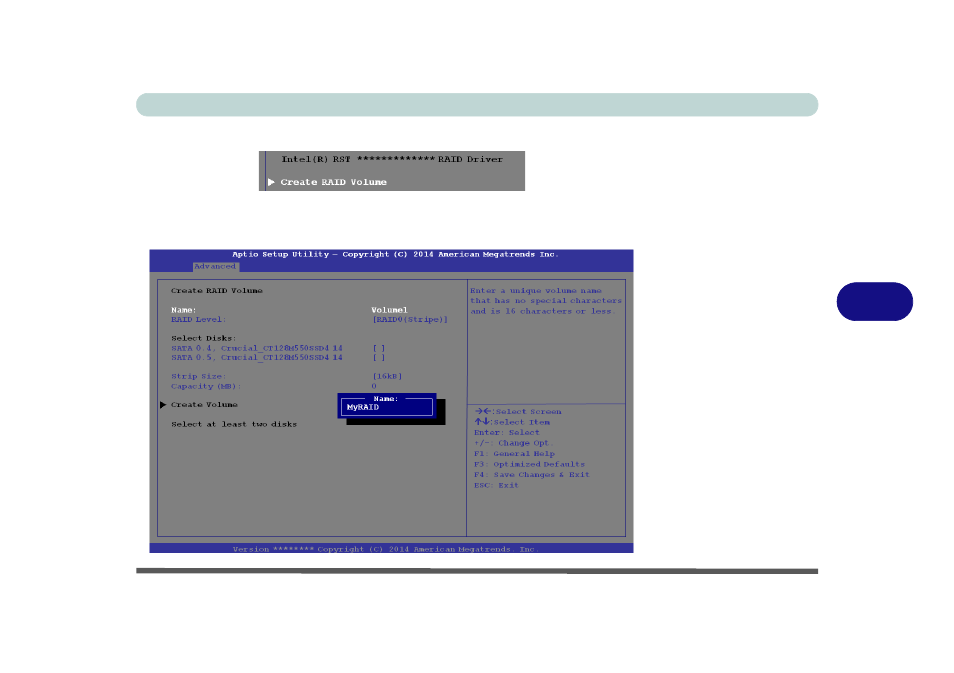Click the Capacity (MB) value
The width and height of the screenshot is (954, 673).
click(x=374, y=386)
